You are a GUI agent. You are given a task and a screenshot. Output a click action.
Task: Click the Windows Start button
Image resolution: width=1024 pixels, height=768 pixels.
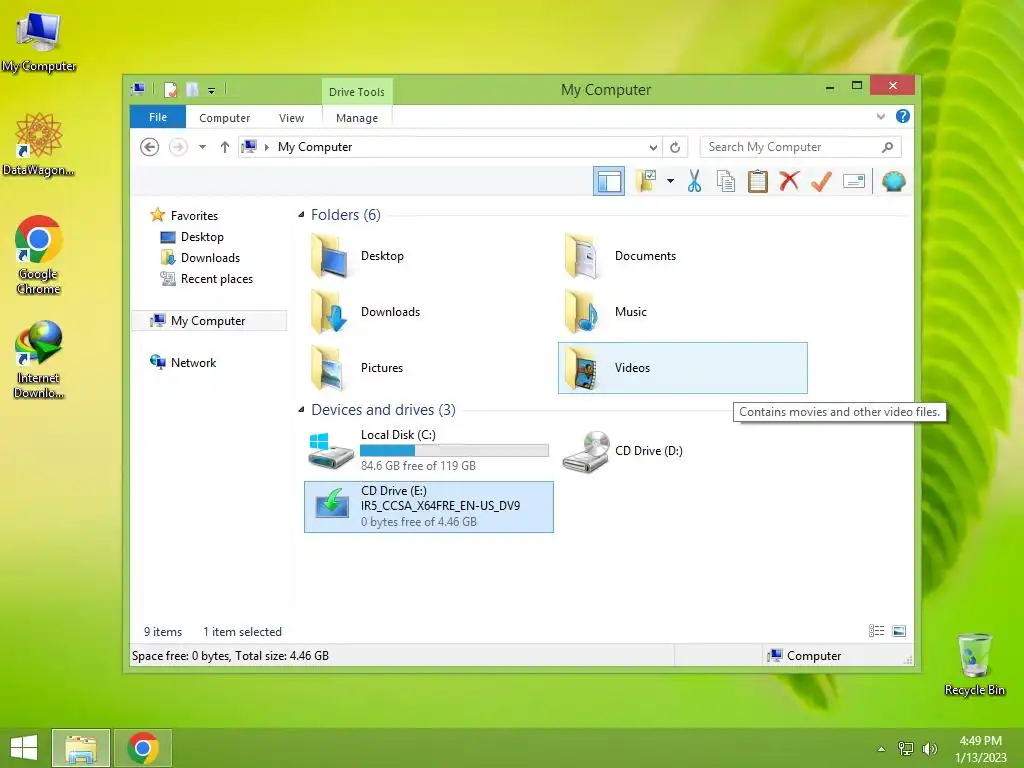click(x=24, y=748)
